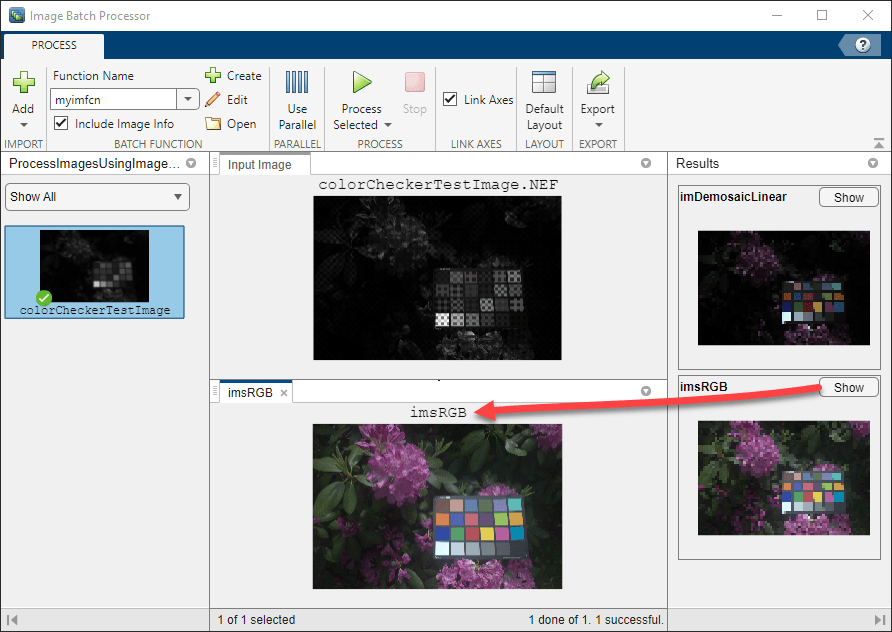
Task: Open the Function Name dropdown
Action: pyautogui.click(x=186, y=99)
